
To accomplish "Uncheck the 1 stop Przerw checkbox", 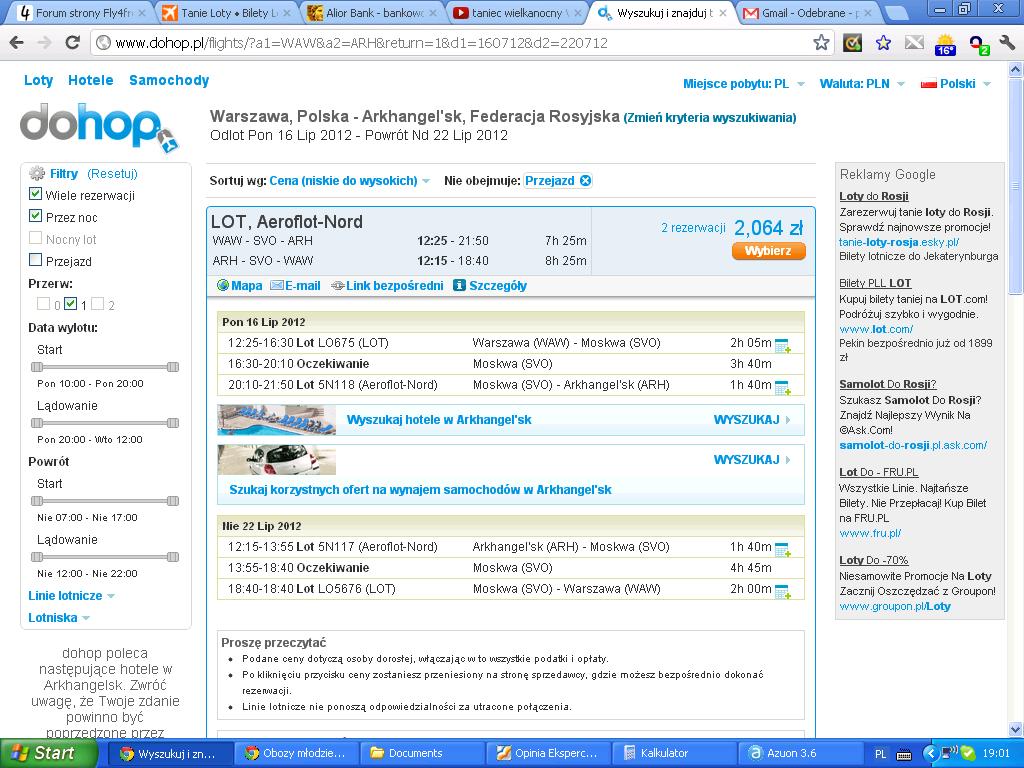I will [x=71, y=304].
